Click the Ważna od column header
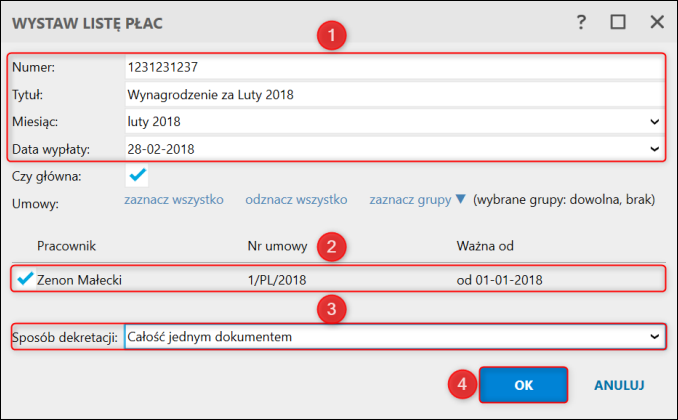This screenshot has height=420, width=678. click(483, 245)
